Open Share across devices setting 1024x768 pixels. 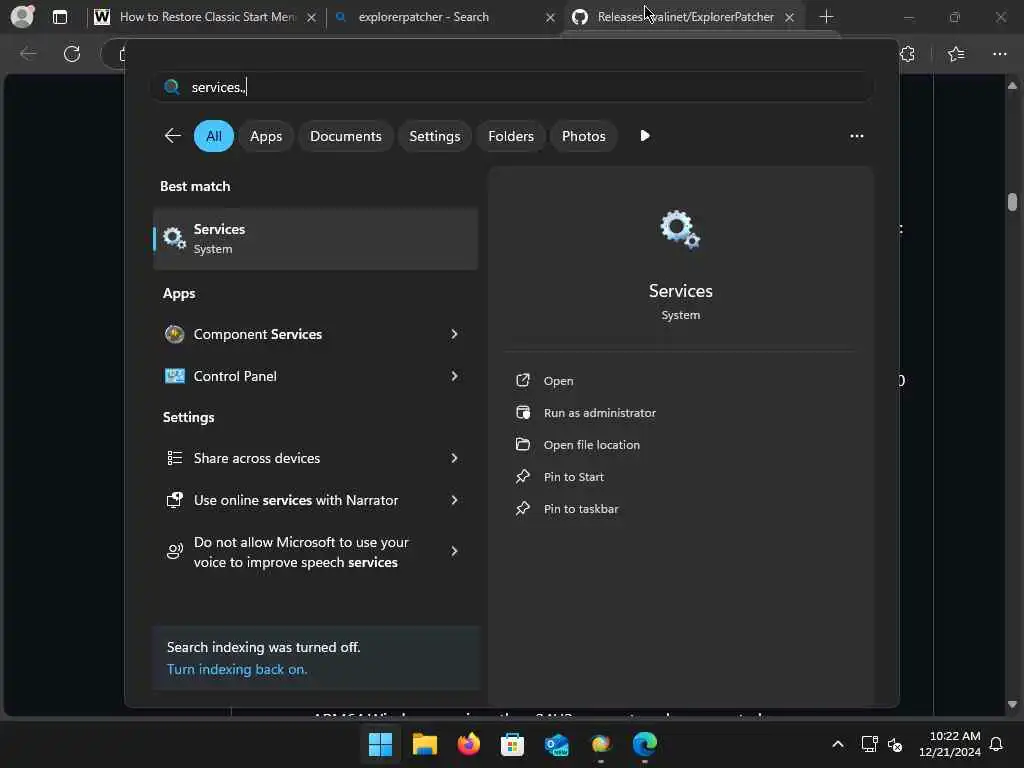point(315,458)
